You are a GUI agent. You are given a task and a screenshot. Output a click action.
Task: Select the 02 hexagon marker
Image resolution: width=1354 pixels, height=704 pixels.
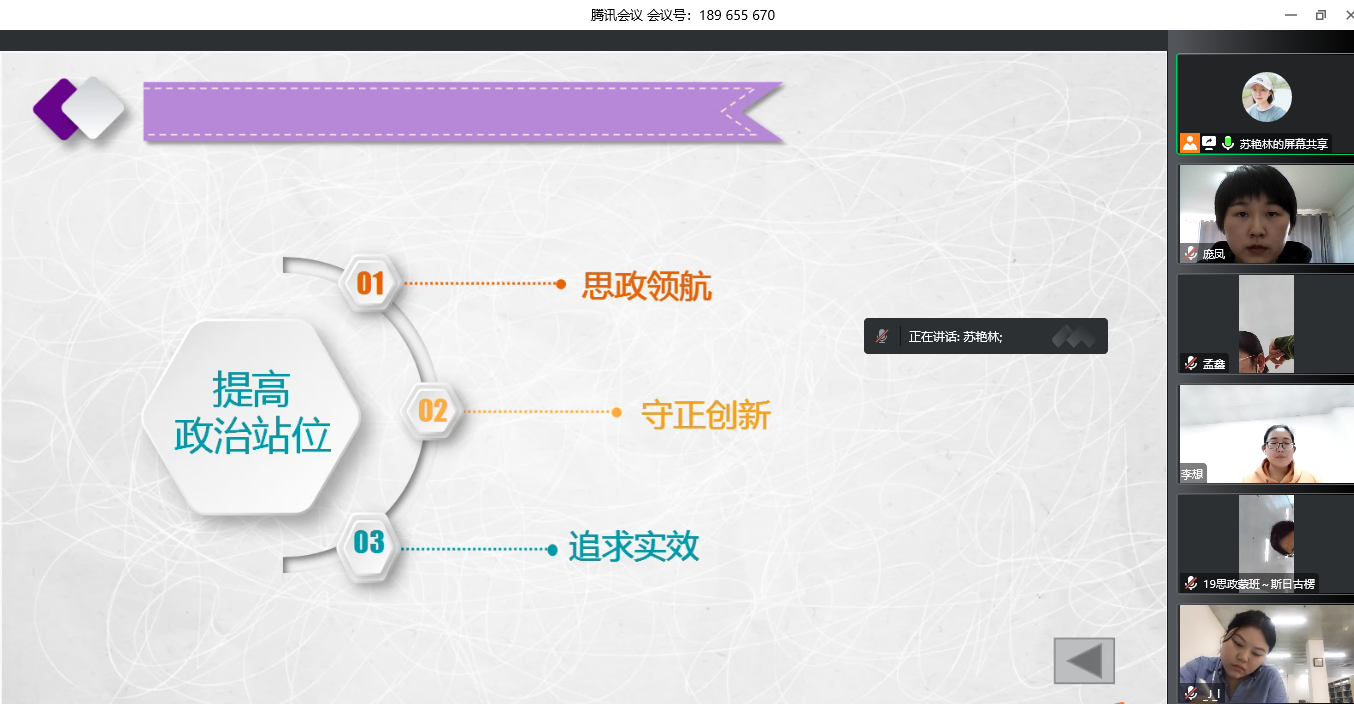click(432, 411)
